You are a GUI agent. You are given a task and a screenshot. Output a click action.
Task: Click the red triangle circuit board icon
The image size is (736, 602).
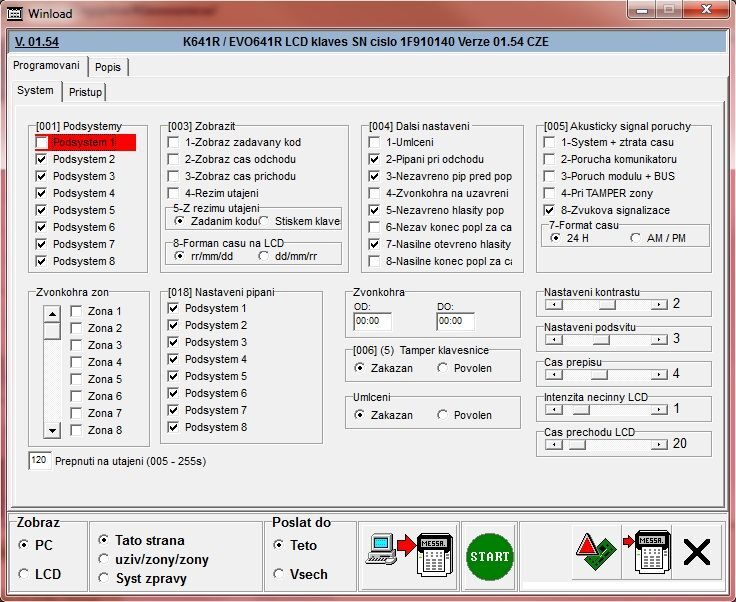(594, 554)
